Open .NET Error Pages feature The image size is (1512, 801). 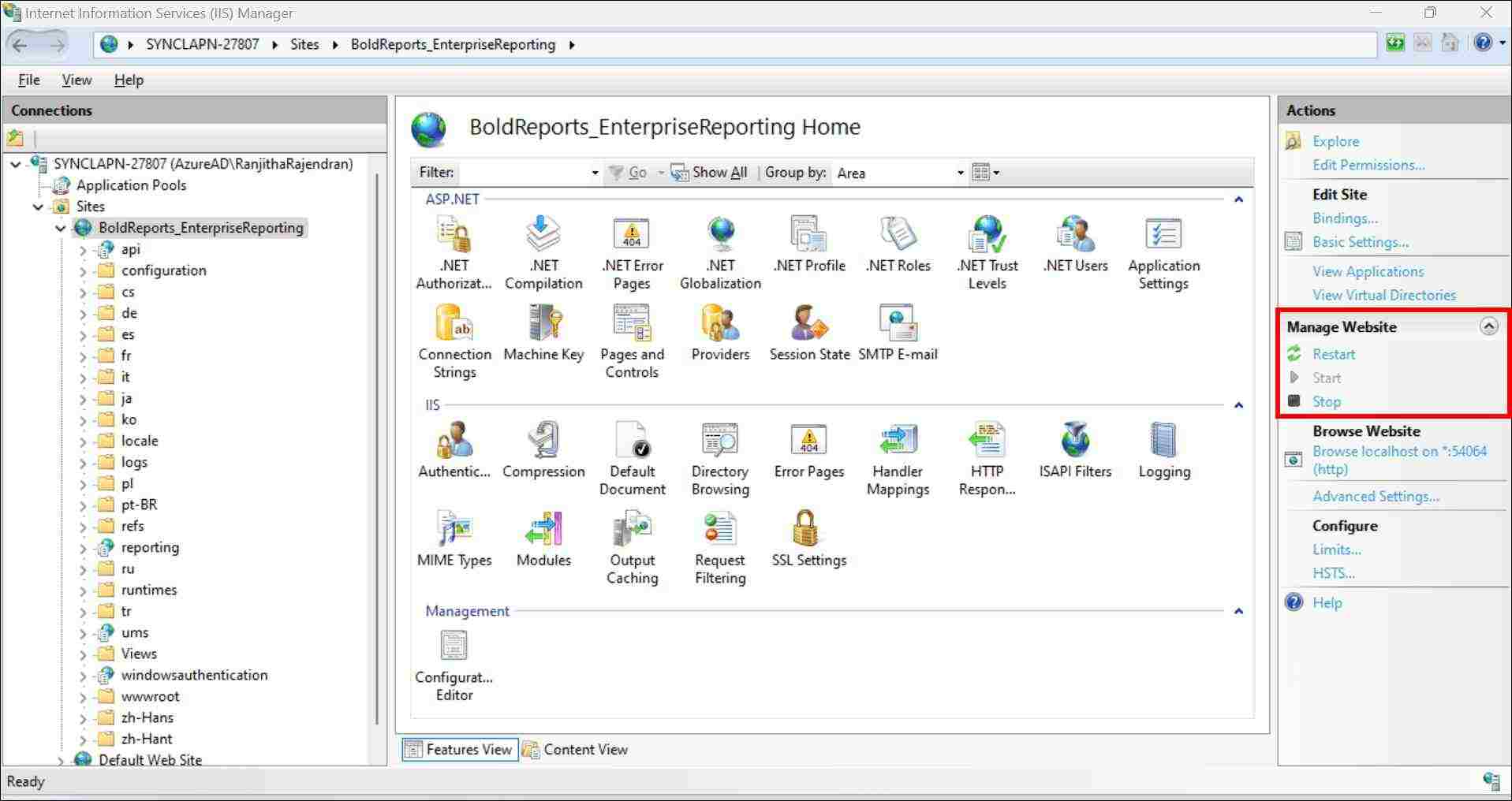[x=632, y=252]
